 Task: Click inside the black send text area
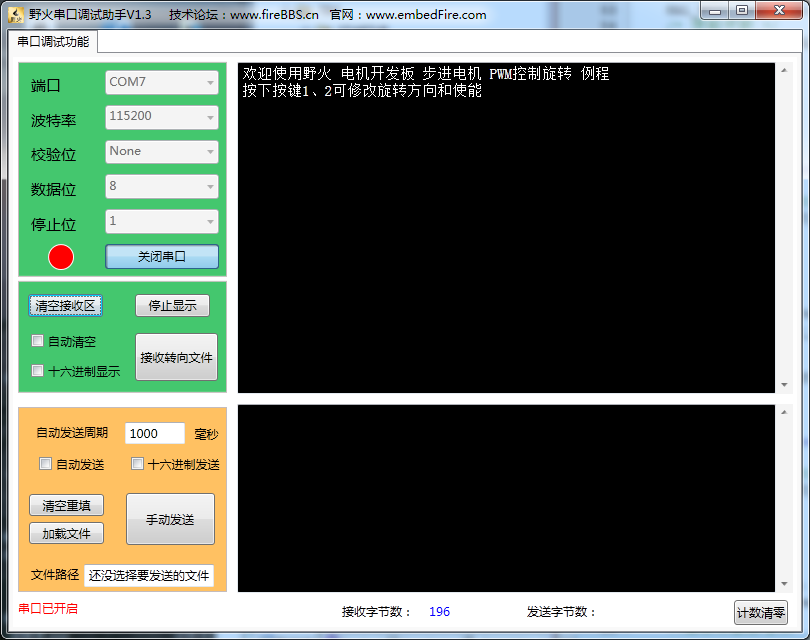[506, 498]
